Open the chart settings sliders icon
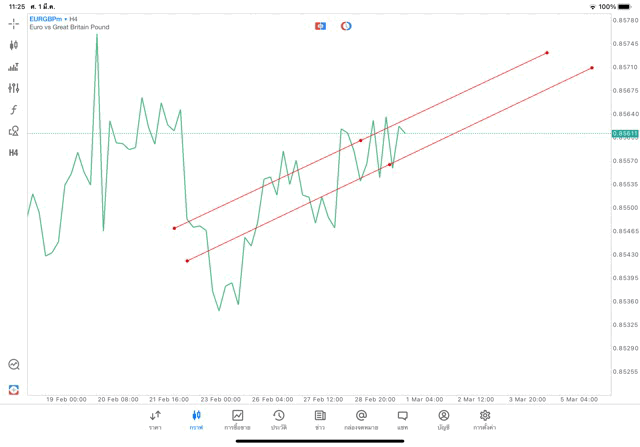Screen dimensions: 640x447 14,88
